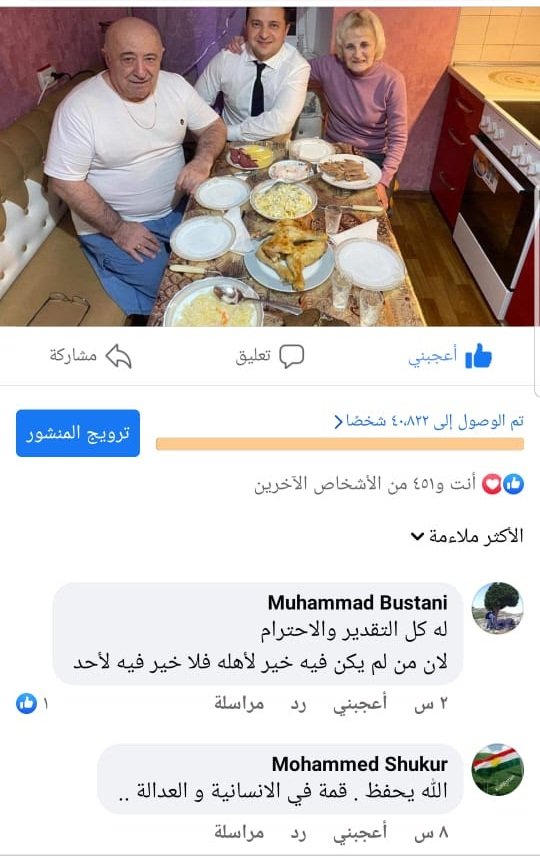Open the heart reaction icon

pyautogui.click(x=492, y=484)
